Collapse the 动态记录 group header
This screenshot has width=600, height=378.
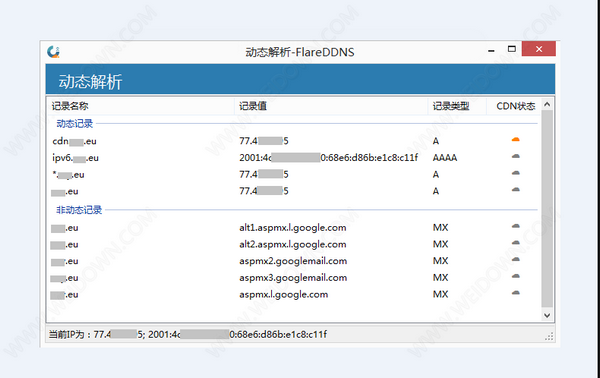pos(75,124)
